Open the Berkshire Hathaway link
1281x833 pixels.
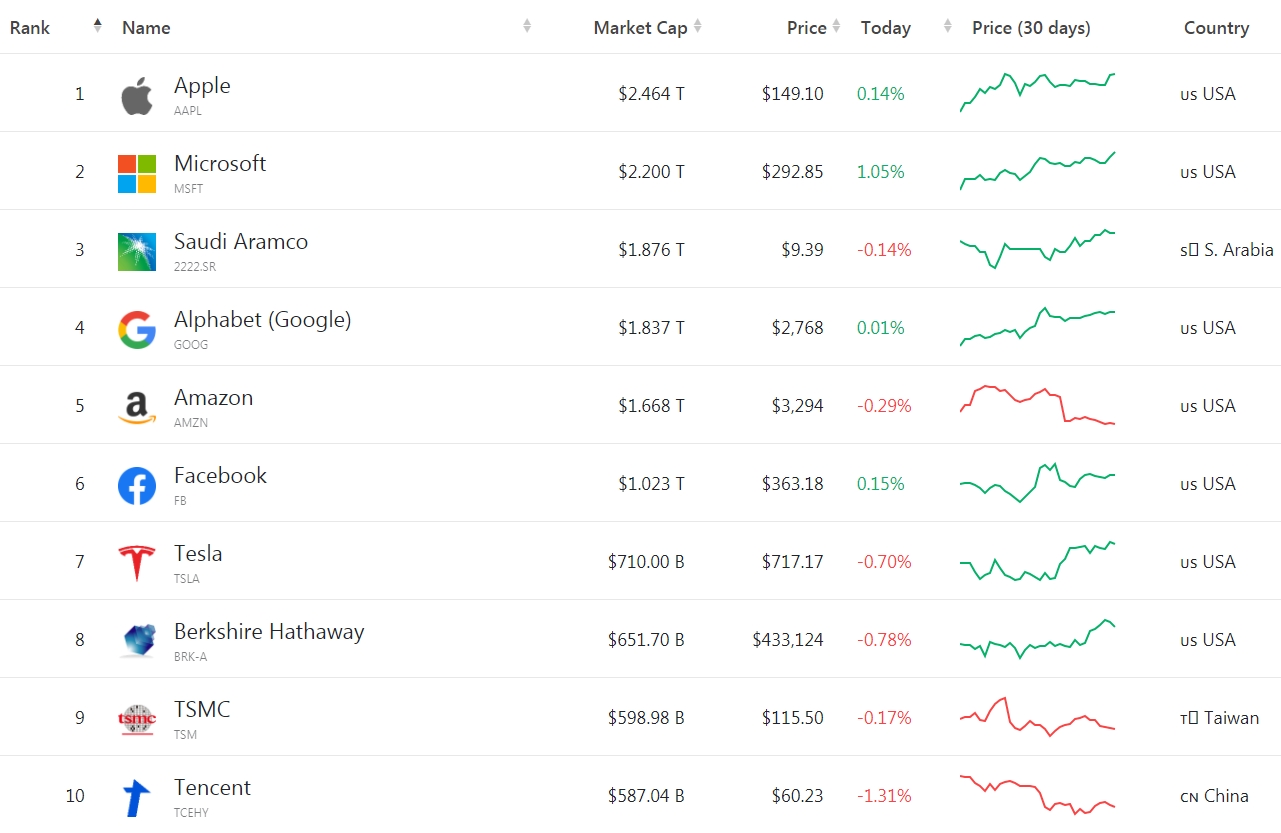tap(269, 632)
